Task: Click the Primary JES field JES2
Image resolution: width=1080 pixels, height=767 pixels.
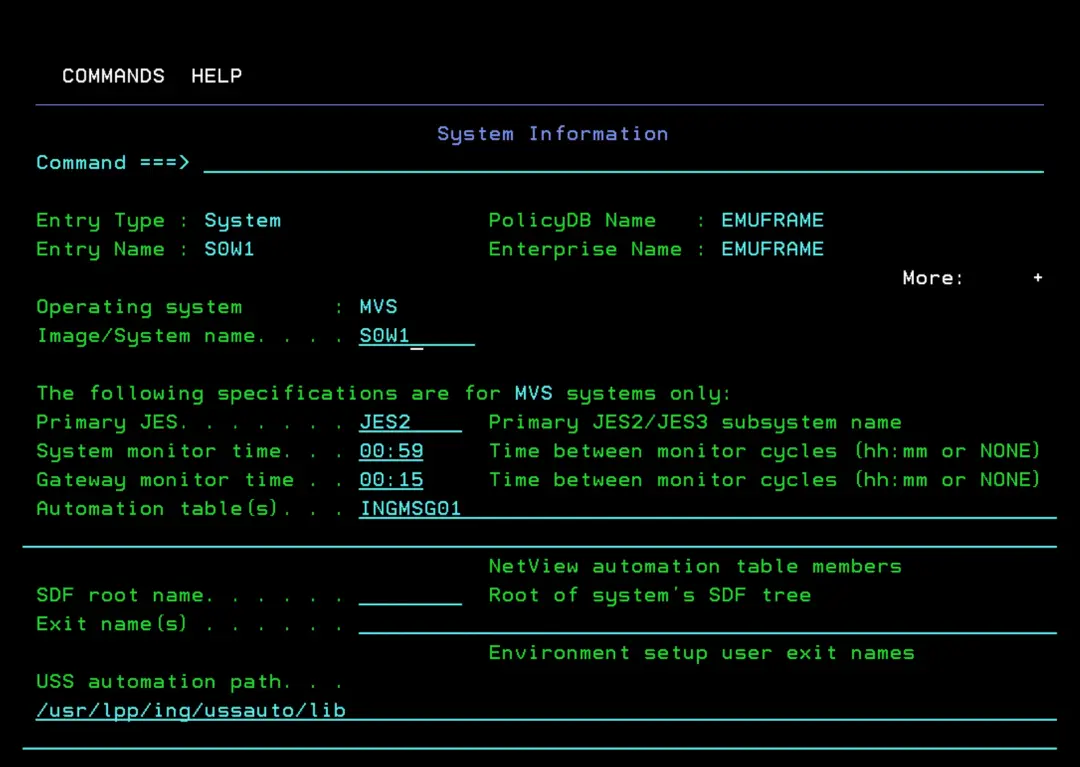Action: click(411, 422)
